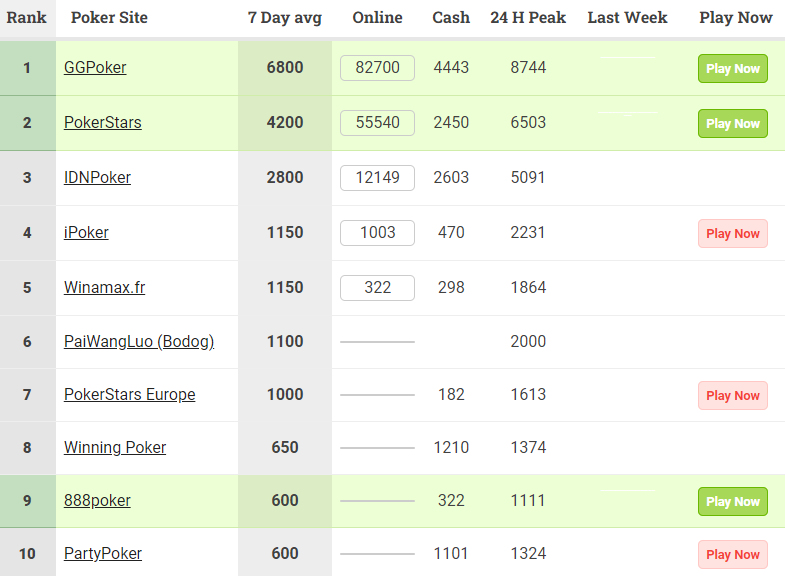The height and width of the screenshot is (576, 785).
Task: Go to the PartyPoker link
Action: 103,554
